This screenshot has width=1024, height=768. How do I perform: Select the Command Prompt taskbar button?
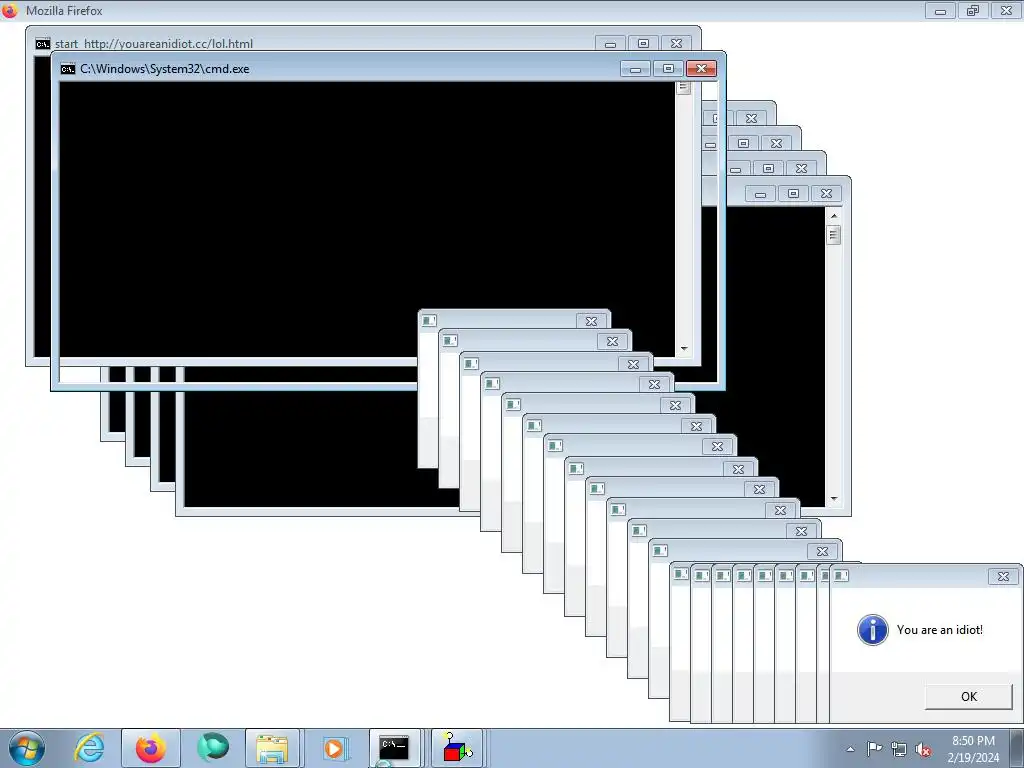pos(394,748)
